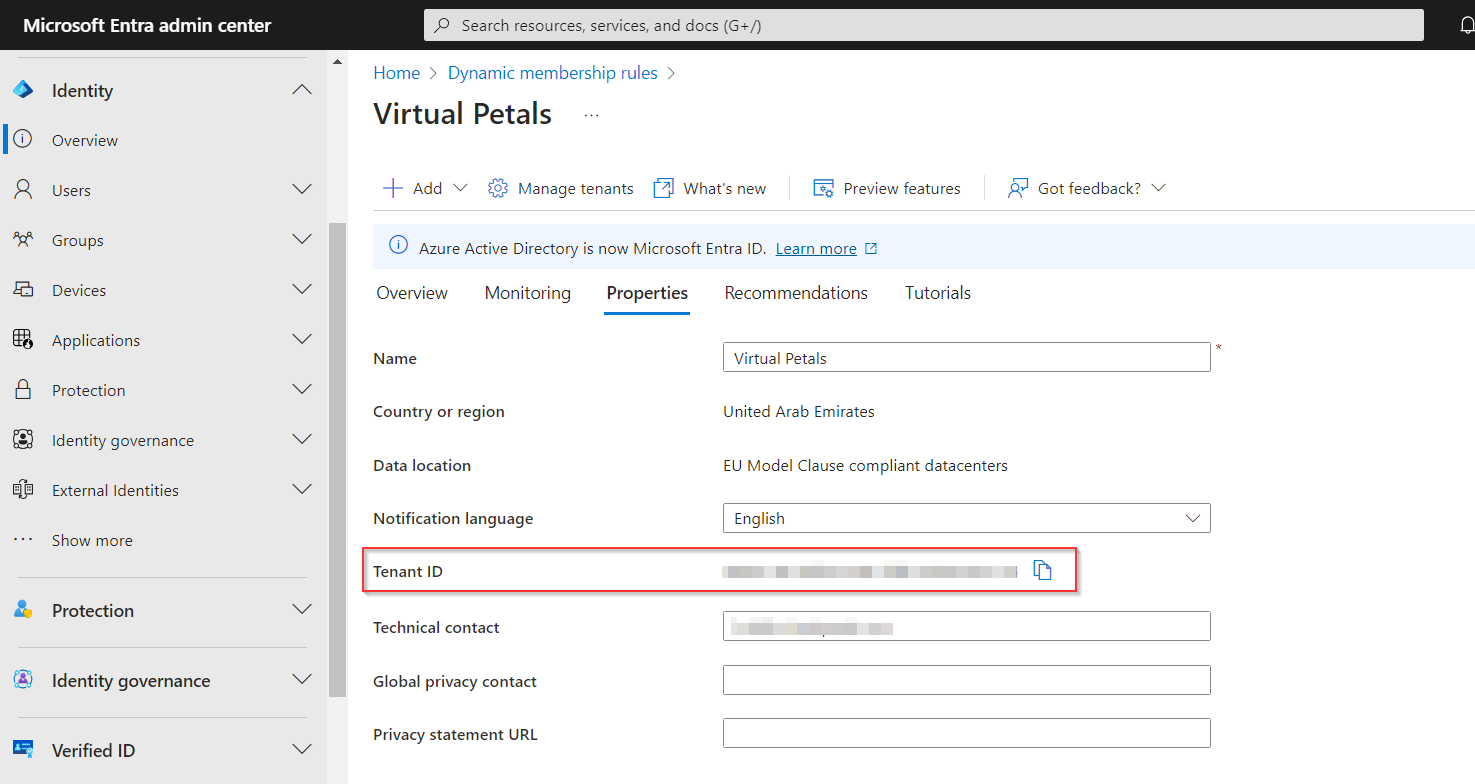Open notifications bell icon

(1465, 26)
